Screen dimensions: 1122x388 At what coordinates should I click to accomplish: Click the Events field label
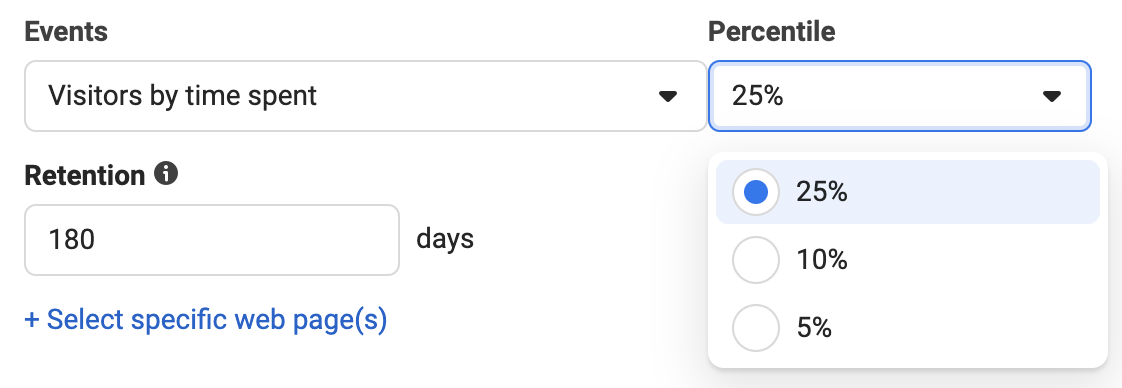click(66, 31)
